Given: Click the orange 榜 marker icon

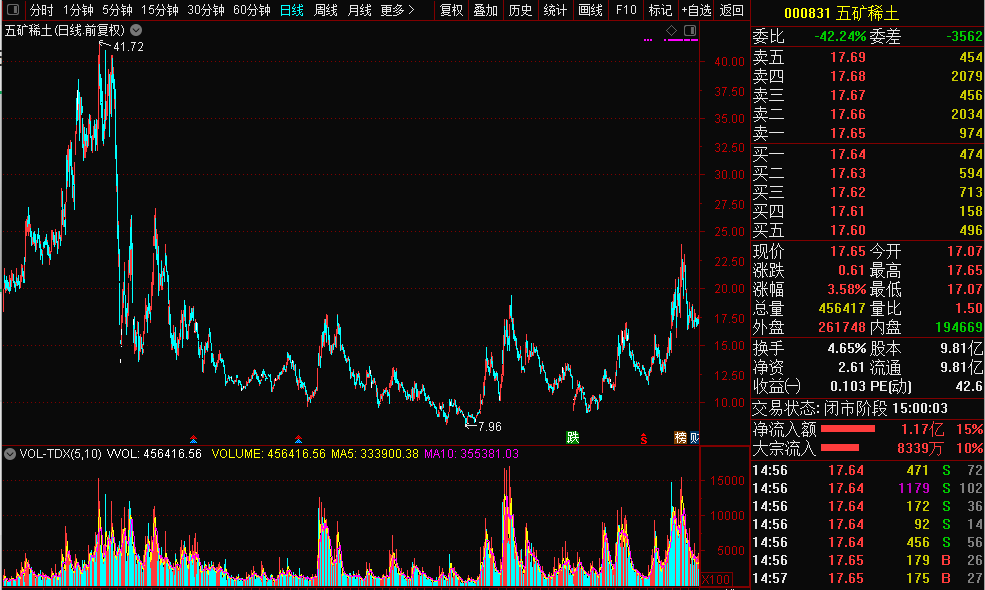Looking at the screenshot, I should [x=680, y=437].
